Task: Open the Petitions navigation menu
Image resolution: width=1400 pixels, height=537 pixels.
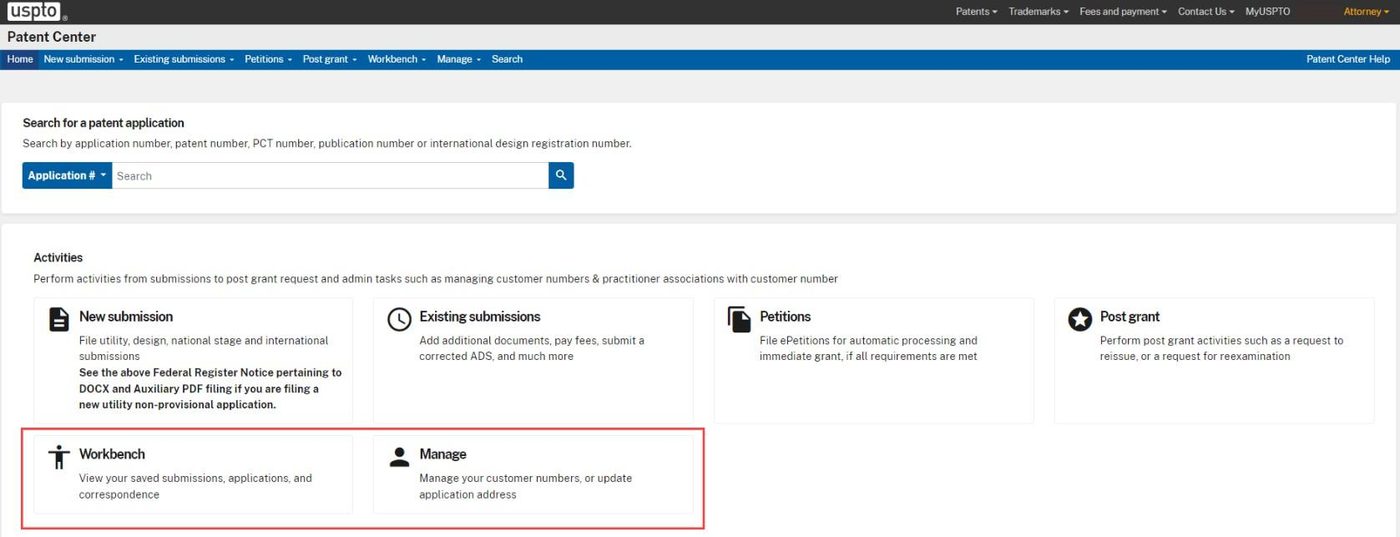Action: [x=268, y=59]
